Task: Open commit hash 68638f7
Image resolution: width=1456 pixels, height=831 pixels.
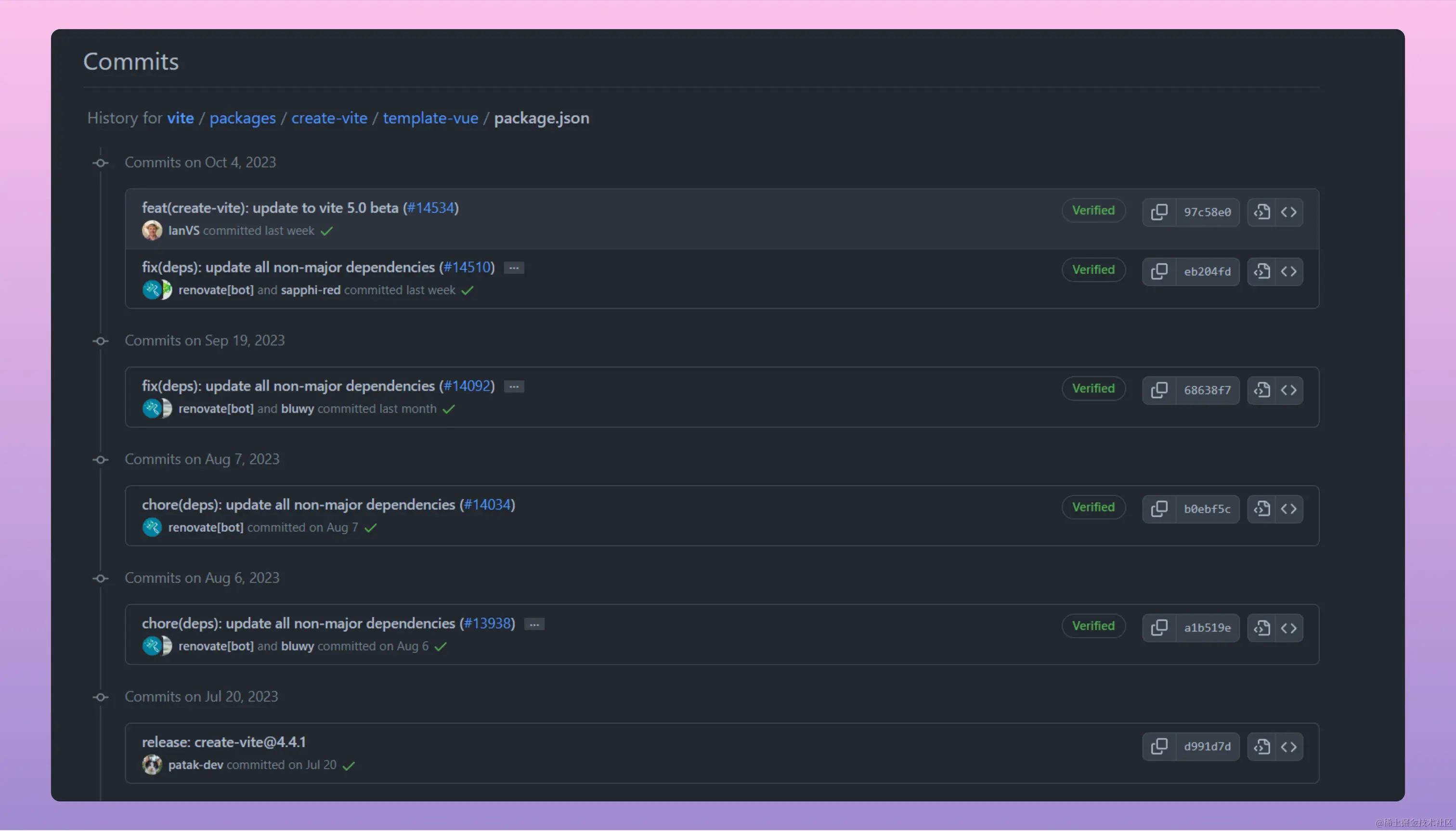Action: tap(1207, 390)
